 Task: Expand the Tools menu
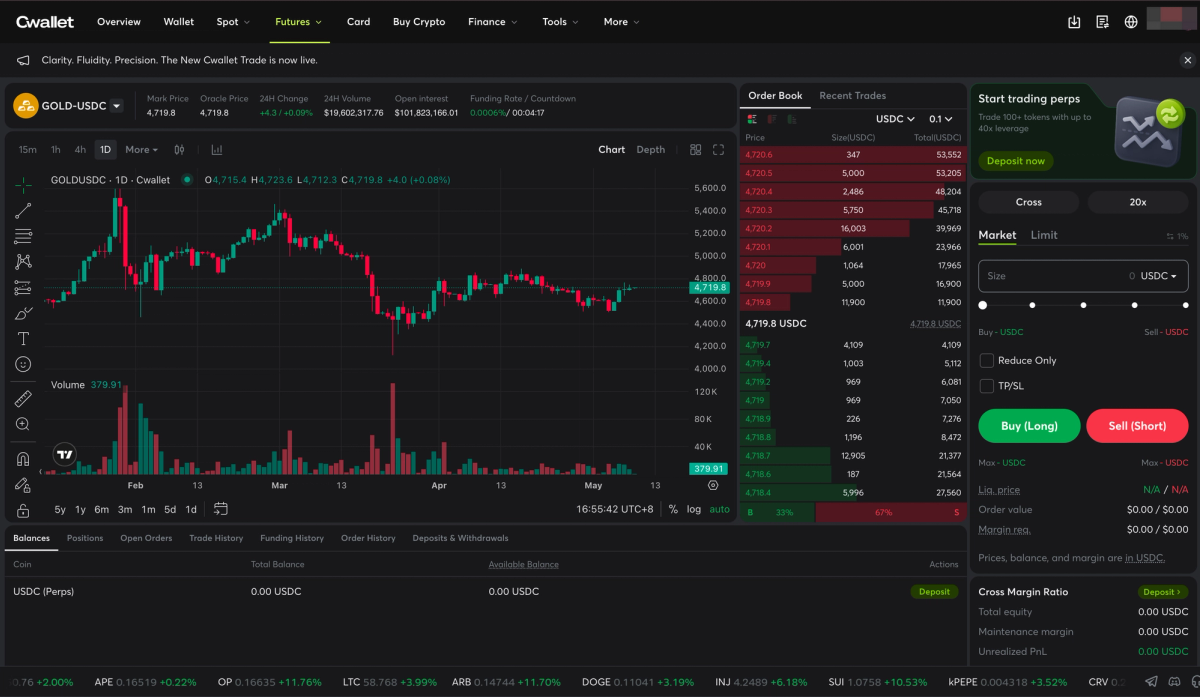(x=560, y=22)
